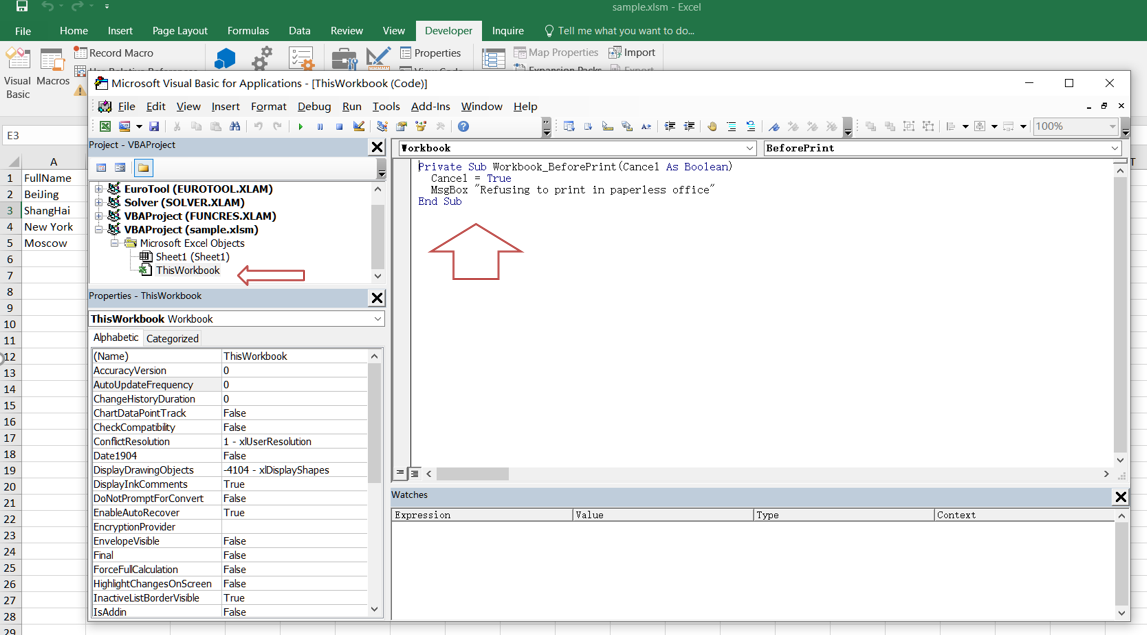This screenshot has width=1147, height=635.
Task: Click the Find binoculars icon
Action: pyautogui.click(x=235, y=127)
